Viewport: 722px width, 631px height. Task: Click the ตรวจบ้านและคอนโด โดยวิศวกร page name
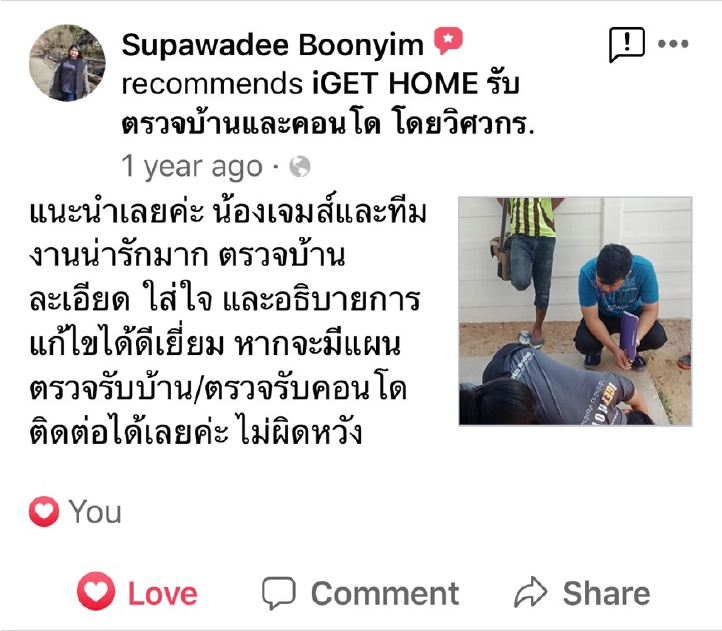[328, 123]
